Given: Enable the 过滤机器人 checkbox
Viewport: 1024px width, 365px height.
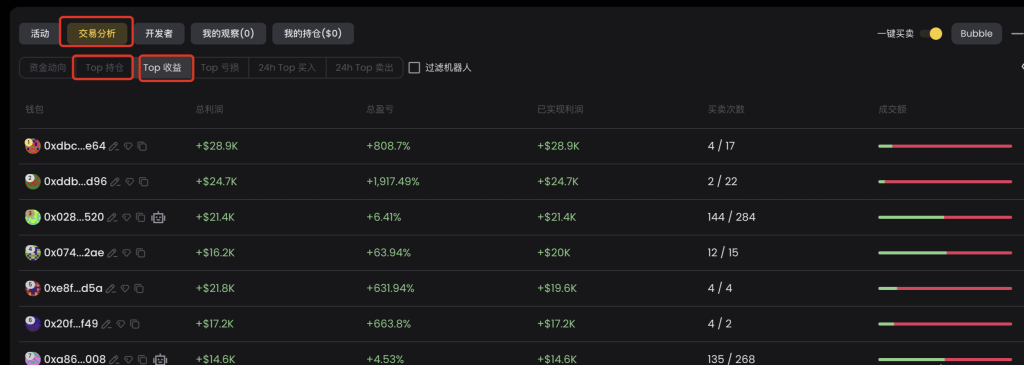Looking at the screenshot, I should 414,67.
